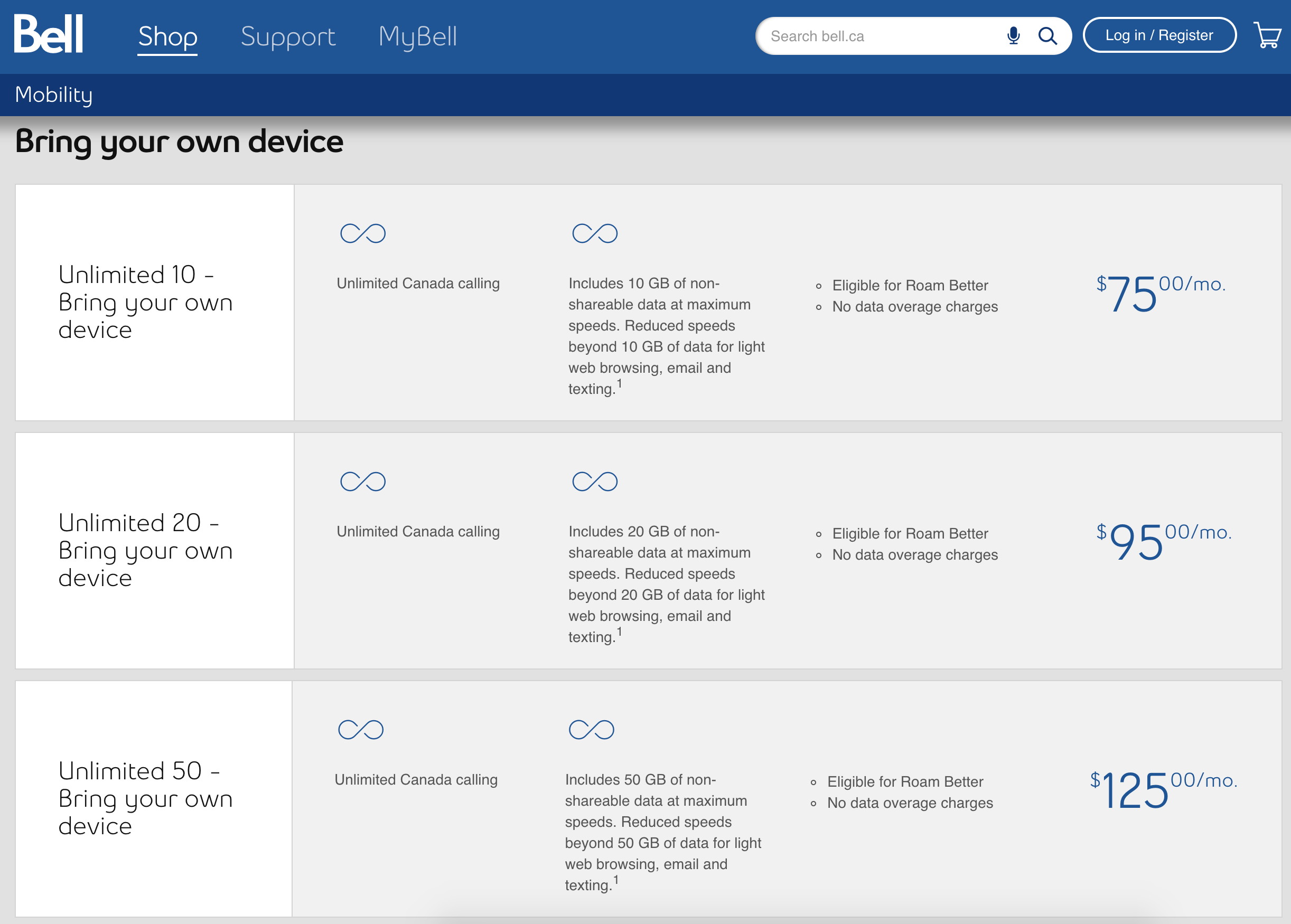Select Unlimited 20 Bring your own device plan

tap(146, 550)
